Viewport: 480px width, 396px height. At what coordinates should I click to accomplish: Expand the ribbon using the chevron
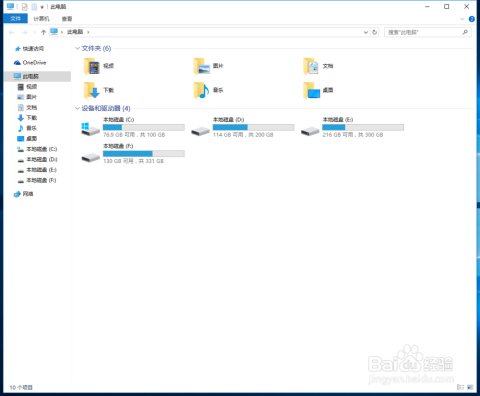462,19
